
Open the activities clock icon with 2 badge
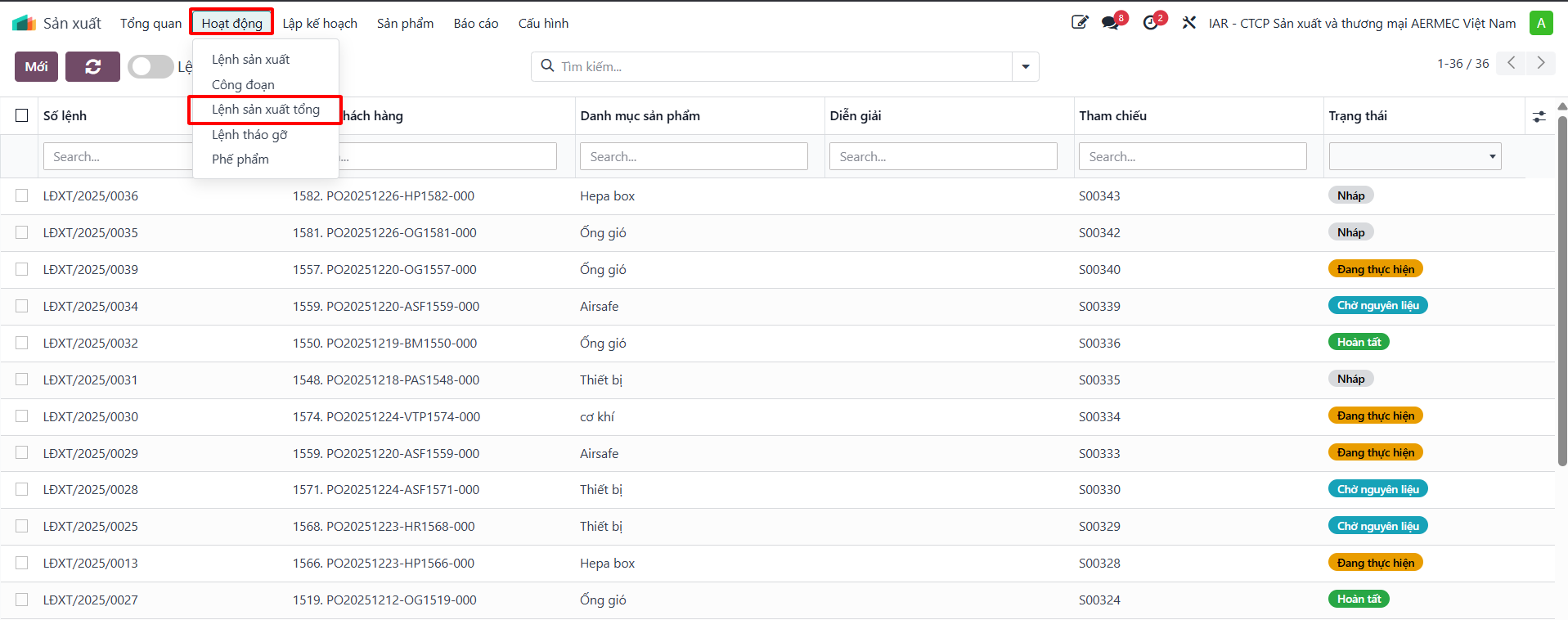[1151, 23]
